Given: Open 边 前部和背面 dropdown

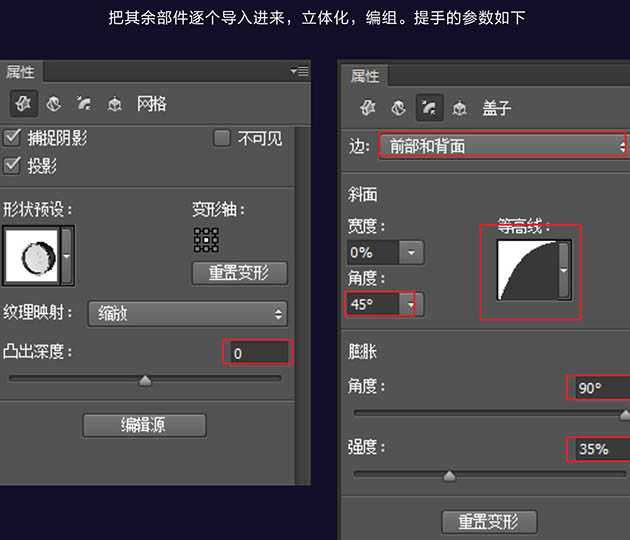Looking at the screenshot, I should (x=503, y=145).
